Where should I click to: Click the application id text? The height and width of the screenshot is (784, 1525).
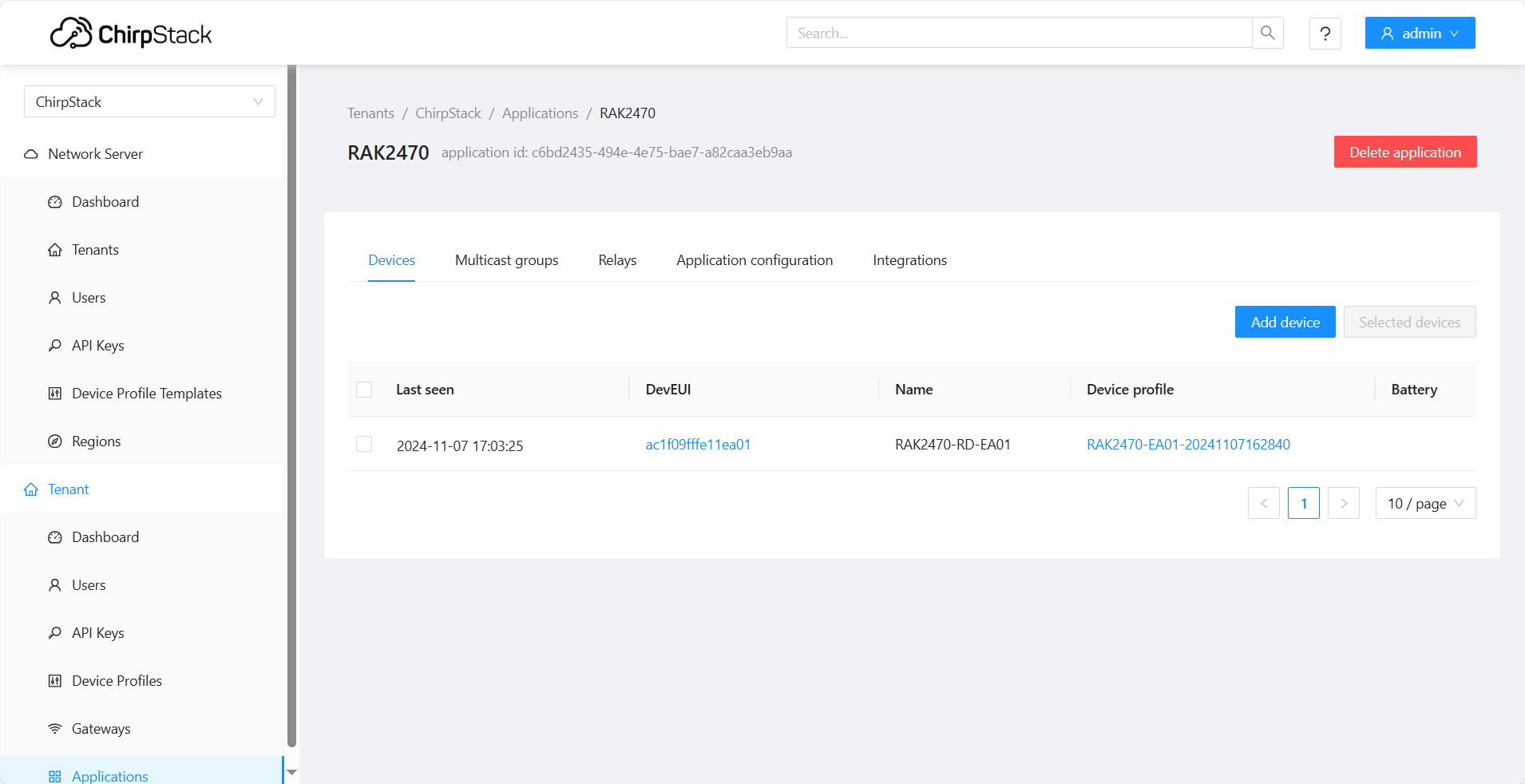coord(616,152)
